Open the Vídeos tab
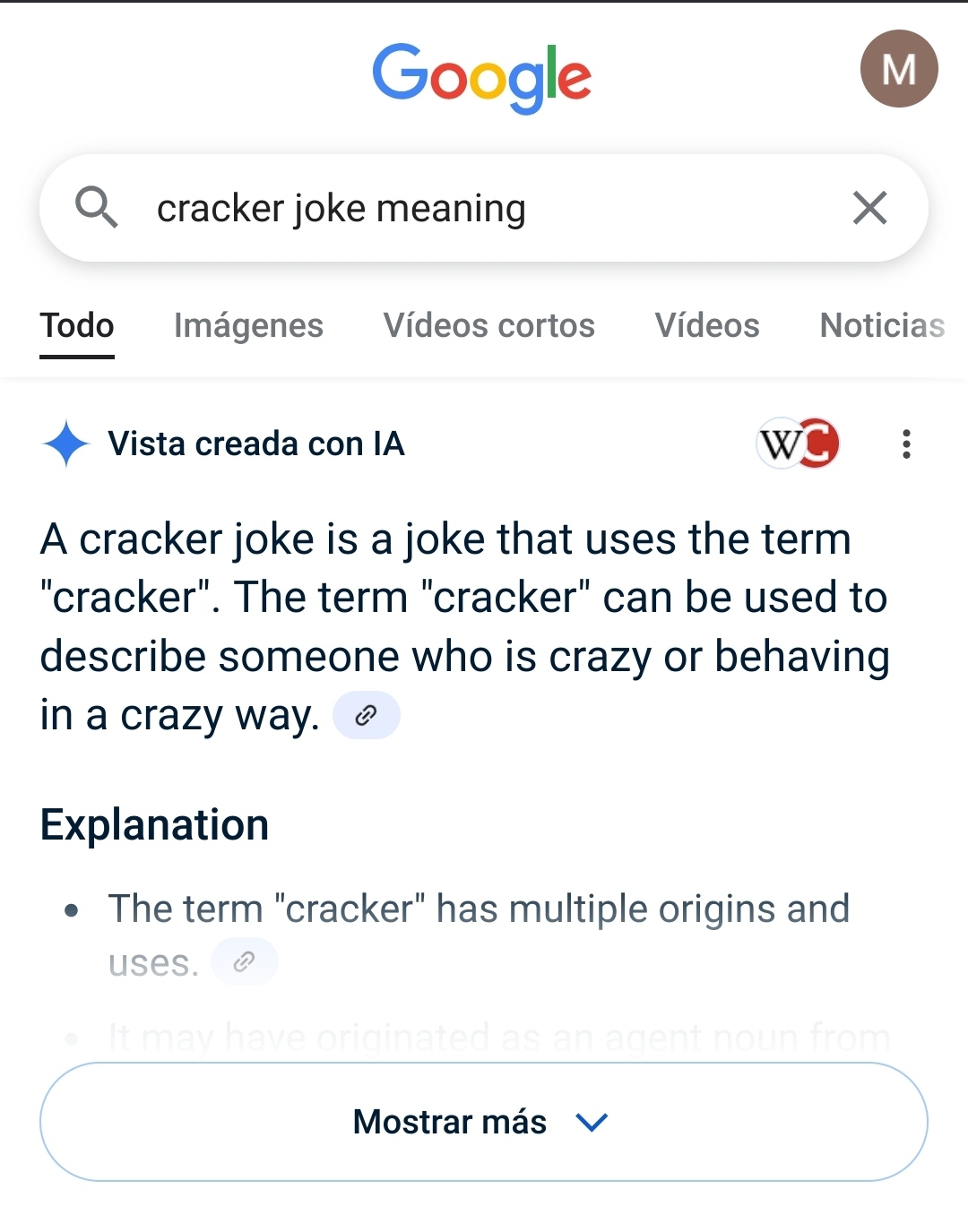The height and width of the screenshot is (1232, 968). pos(707,325)
